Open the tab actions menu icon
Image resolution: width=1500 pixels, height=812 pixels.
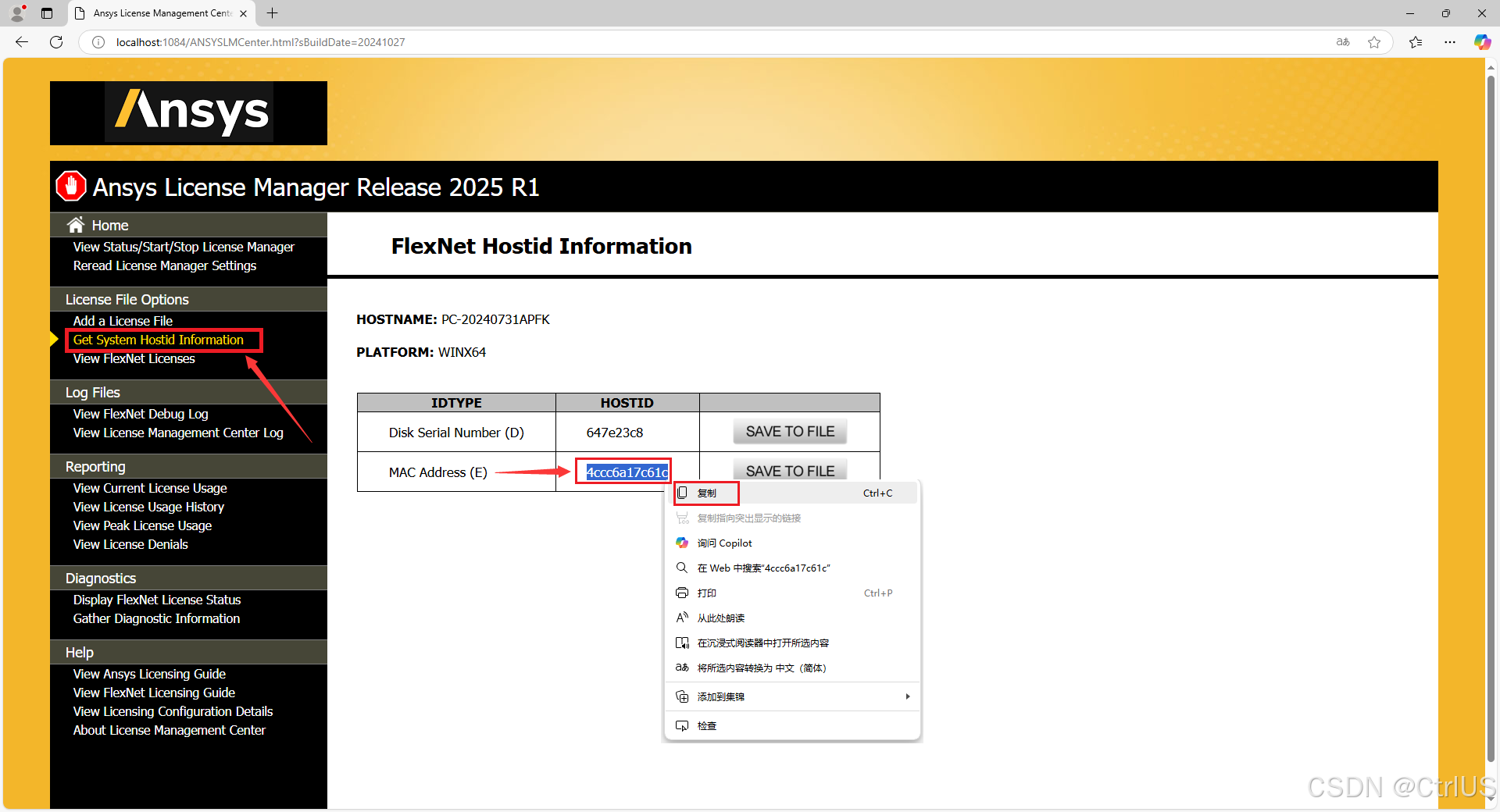tap(47, 13)
